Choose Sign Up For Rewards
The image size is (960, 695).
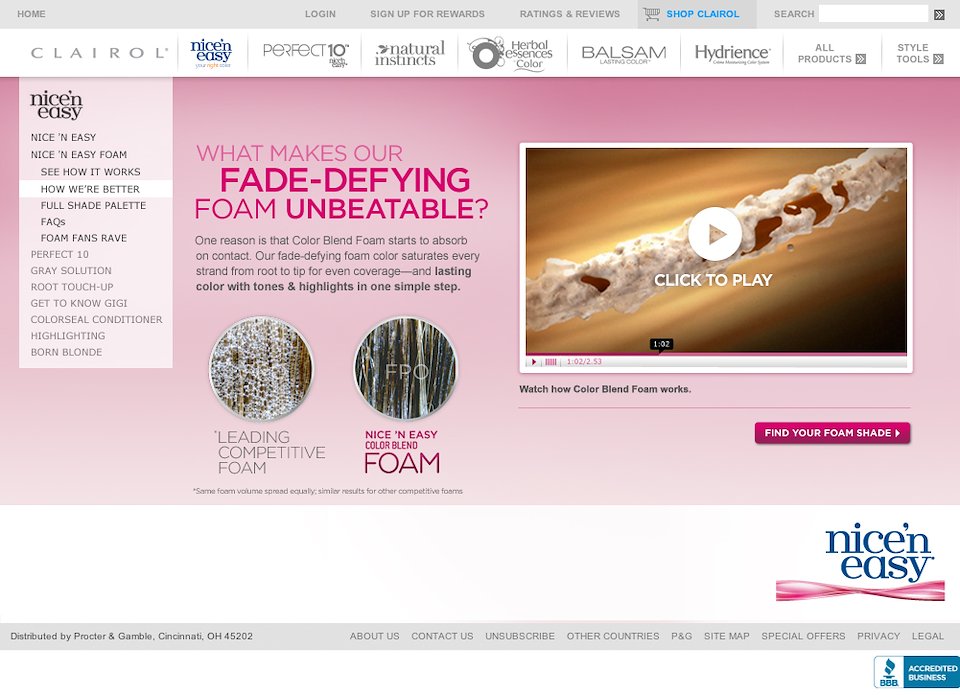[427, 13]
